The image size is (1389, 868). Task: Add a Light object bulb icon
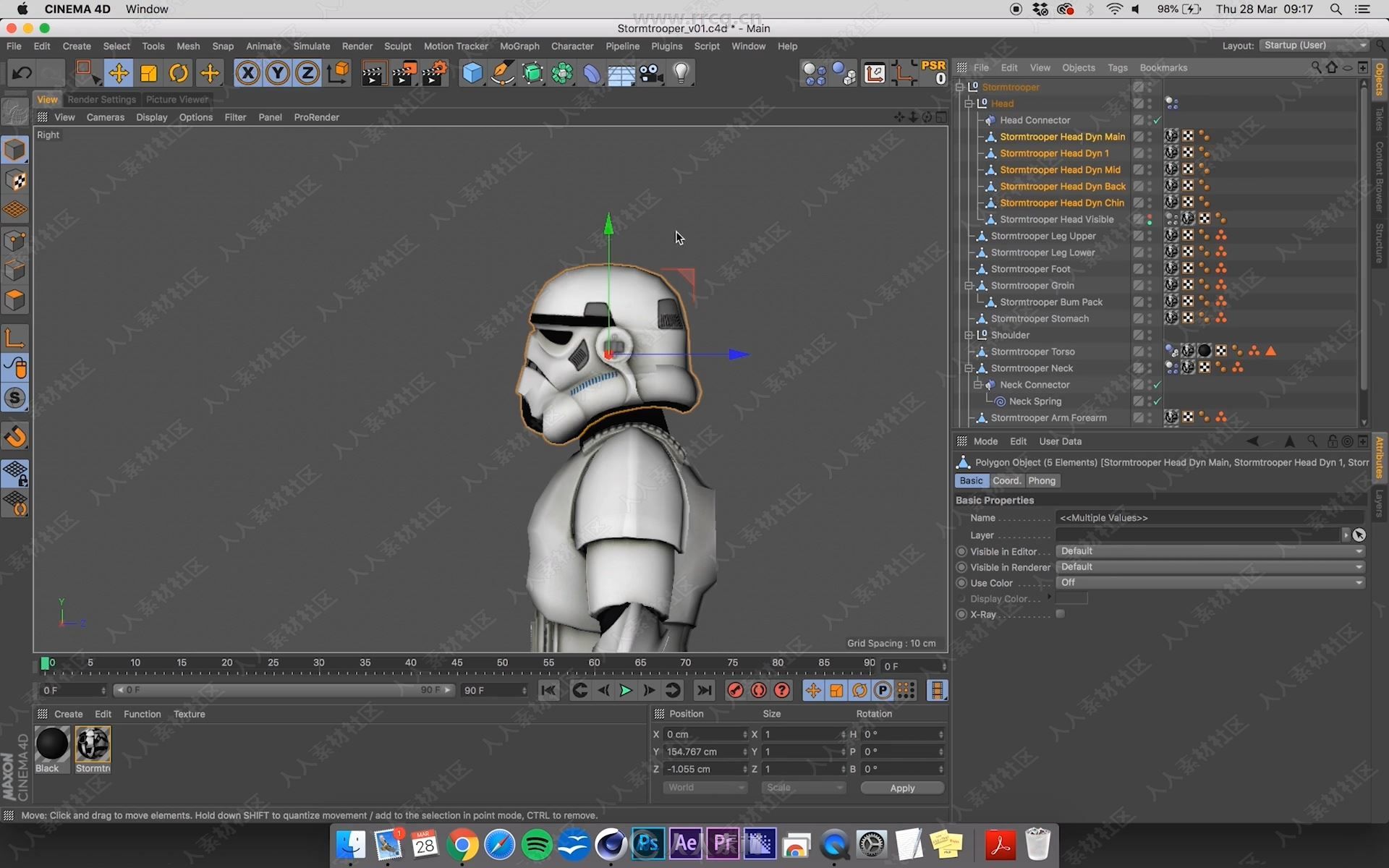(x=681, y=73)
